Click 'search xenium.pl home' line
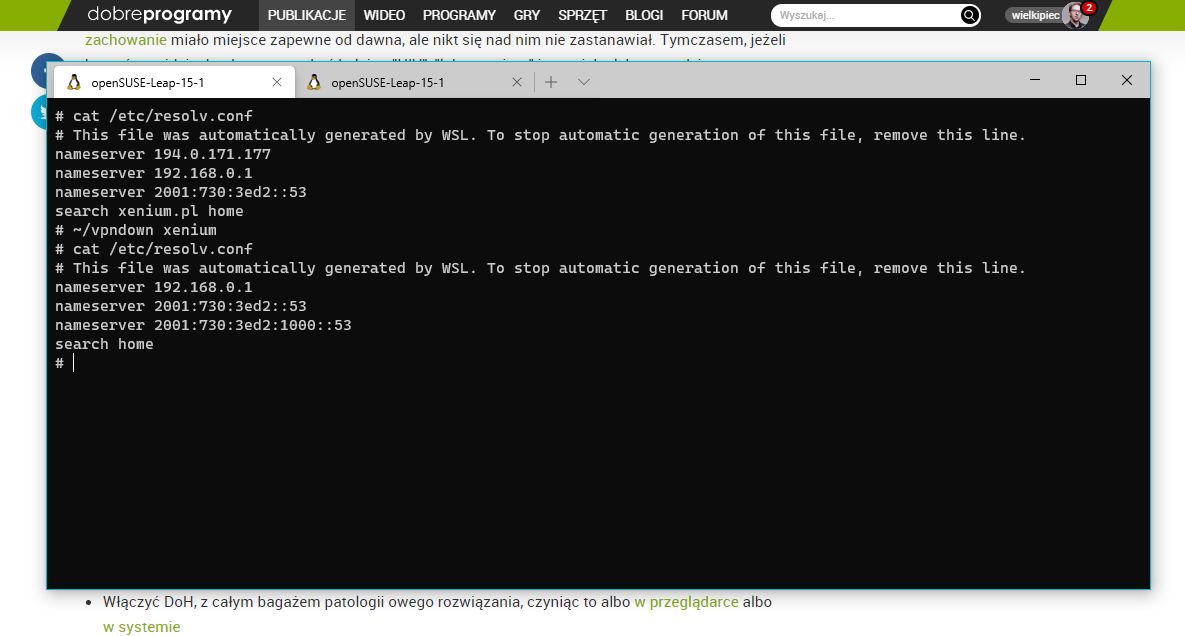 point(149,211)
